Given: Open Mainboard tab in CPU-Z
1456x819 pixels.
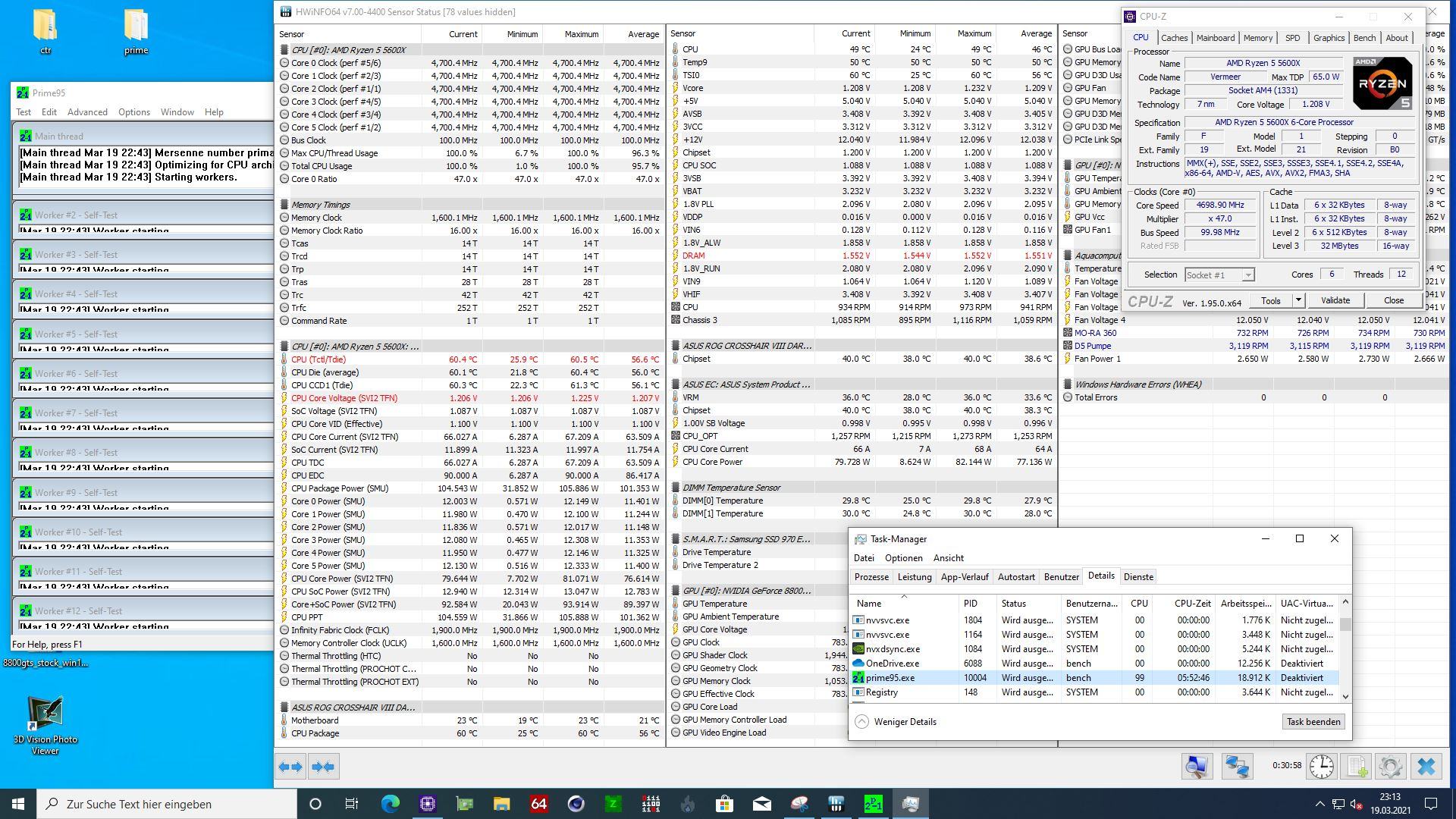Looking at the screenshot, I should click(1216, 38).
